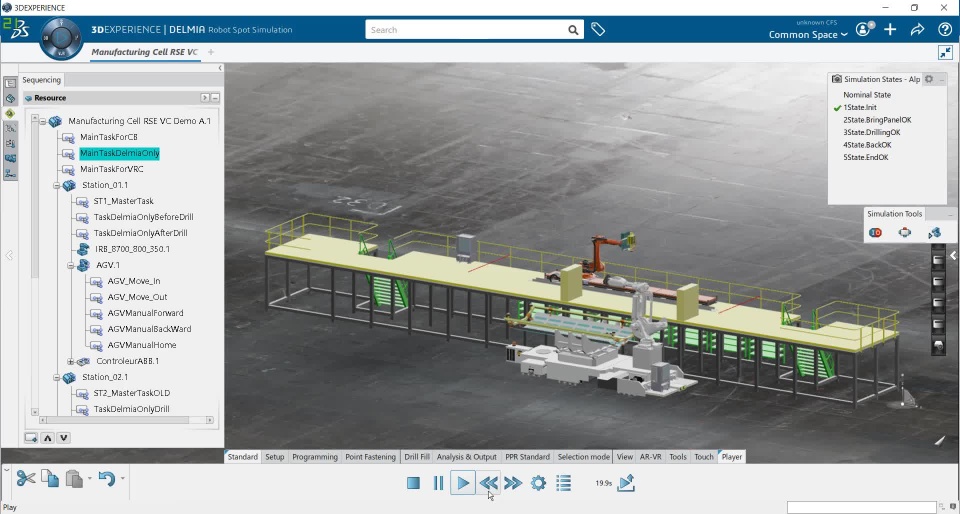Collapse the Station_01.1 node

coord(57,185)
